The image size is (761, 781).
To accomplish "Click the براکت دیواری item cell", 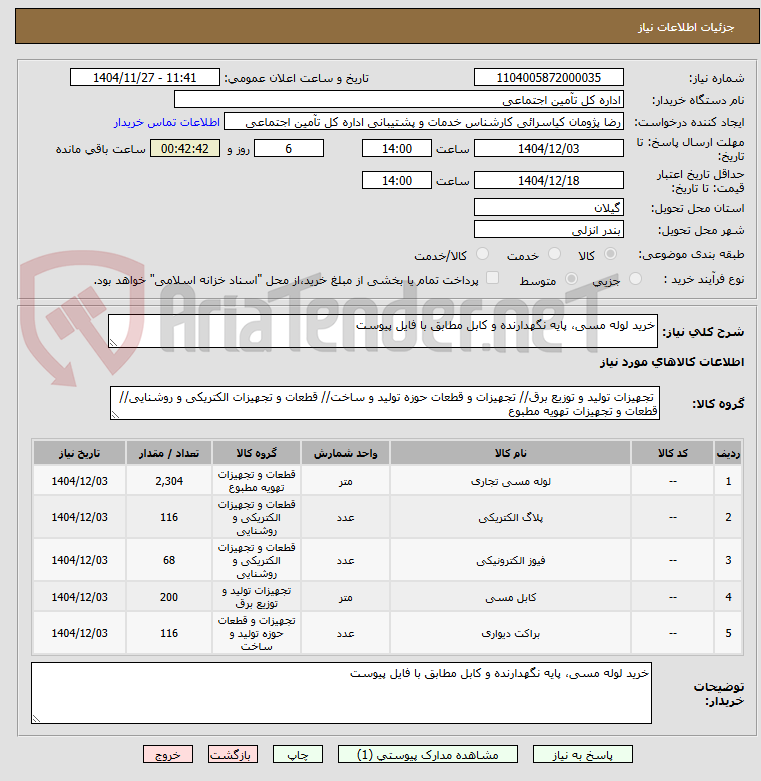I will [510, 633].
